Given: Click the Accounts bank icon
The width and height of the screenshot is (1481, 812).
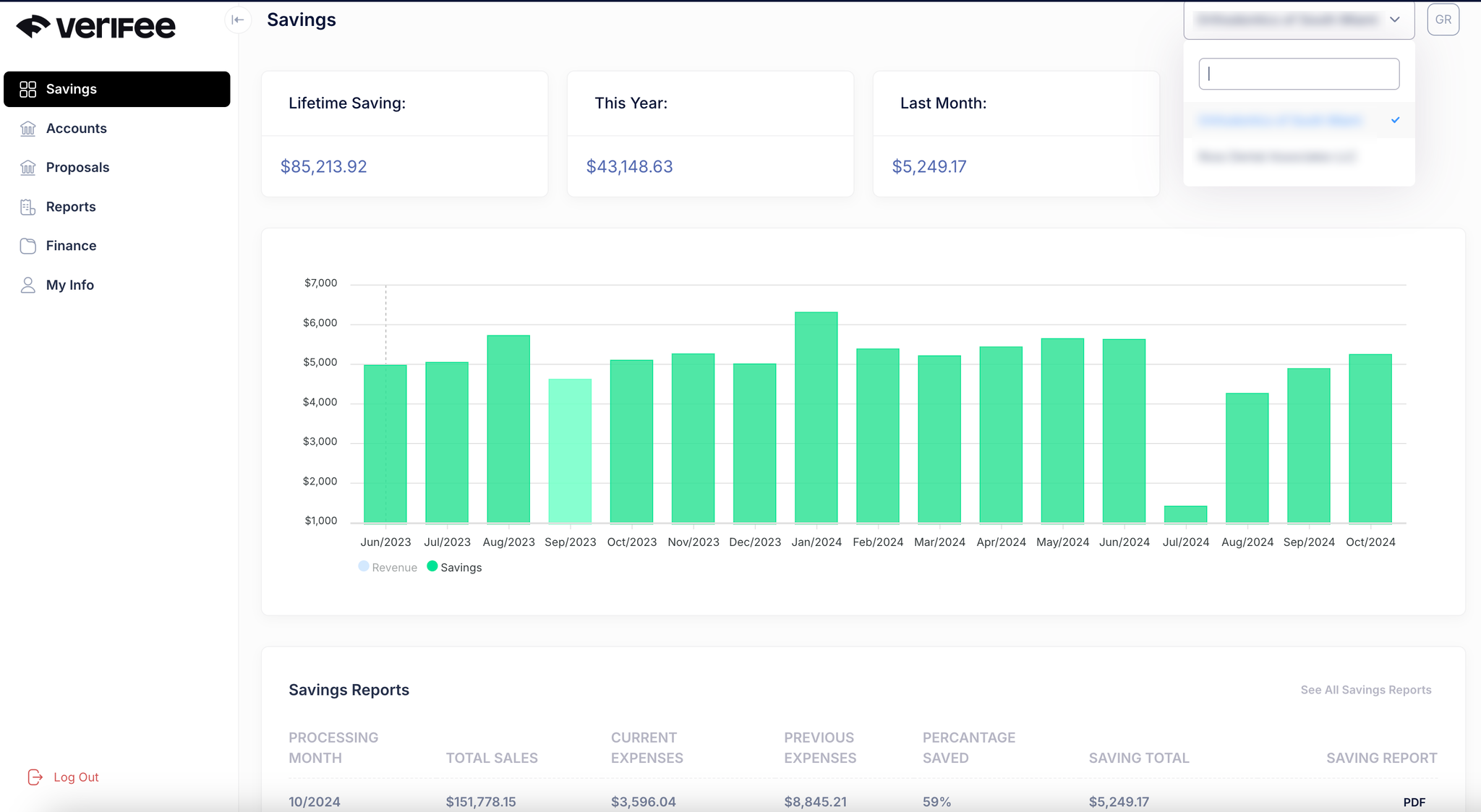Looking at the screenshot, I should [x=27, y=129].
